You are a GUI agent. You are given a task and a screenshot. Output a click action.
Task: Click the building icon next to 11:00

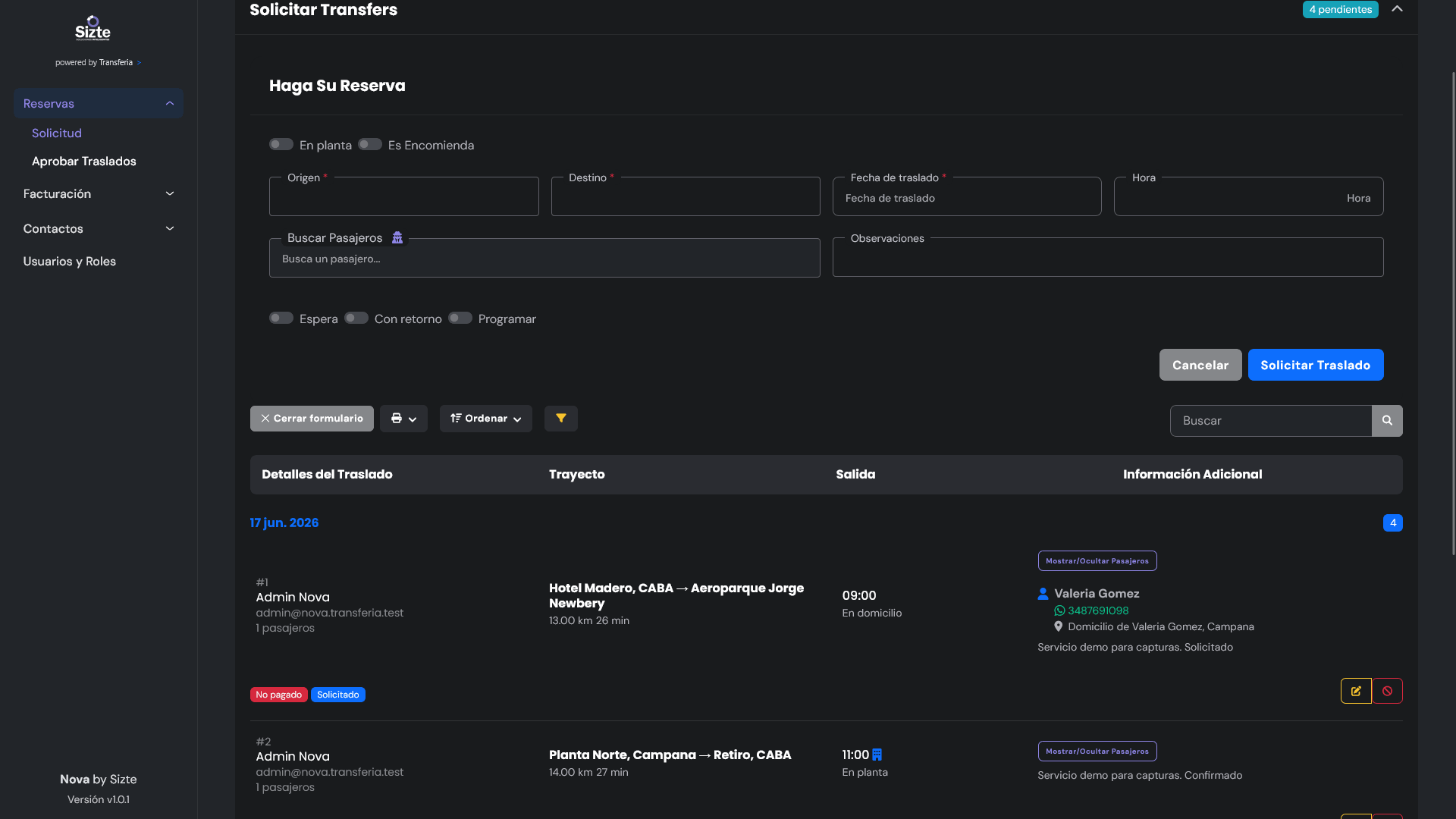pyautogui.click(x=877, y=755)
